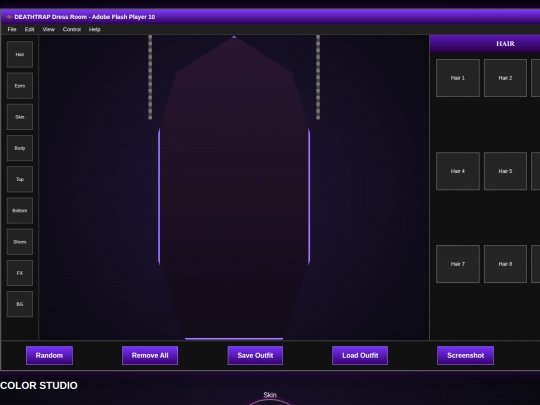The height and width of the screenshot is (405, 540).
Task: Open the Edit menu
Action: point(29,29)
